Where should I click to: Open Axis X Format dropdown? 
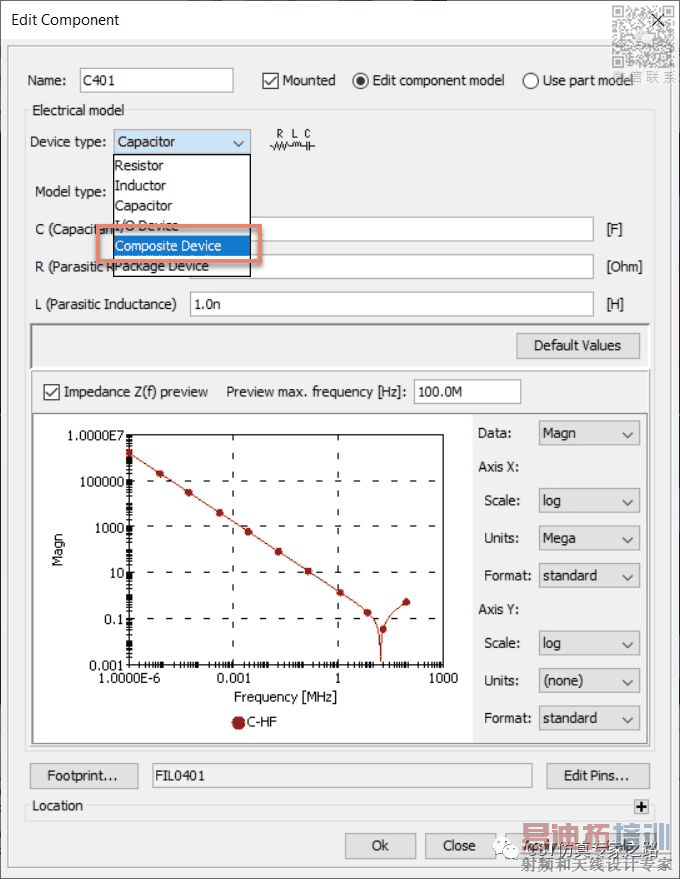(x=589, y=576)
